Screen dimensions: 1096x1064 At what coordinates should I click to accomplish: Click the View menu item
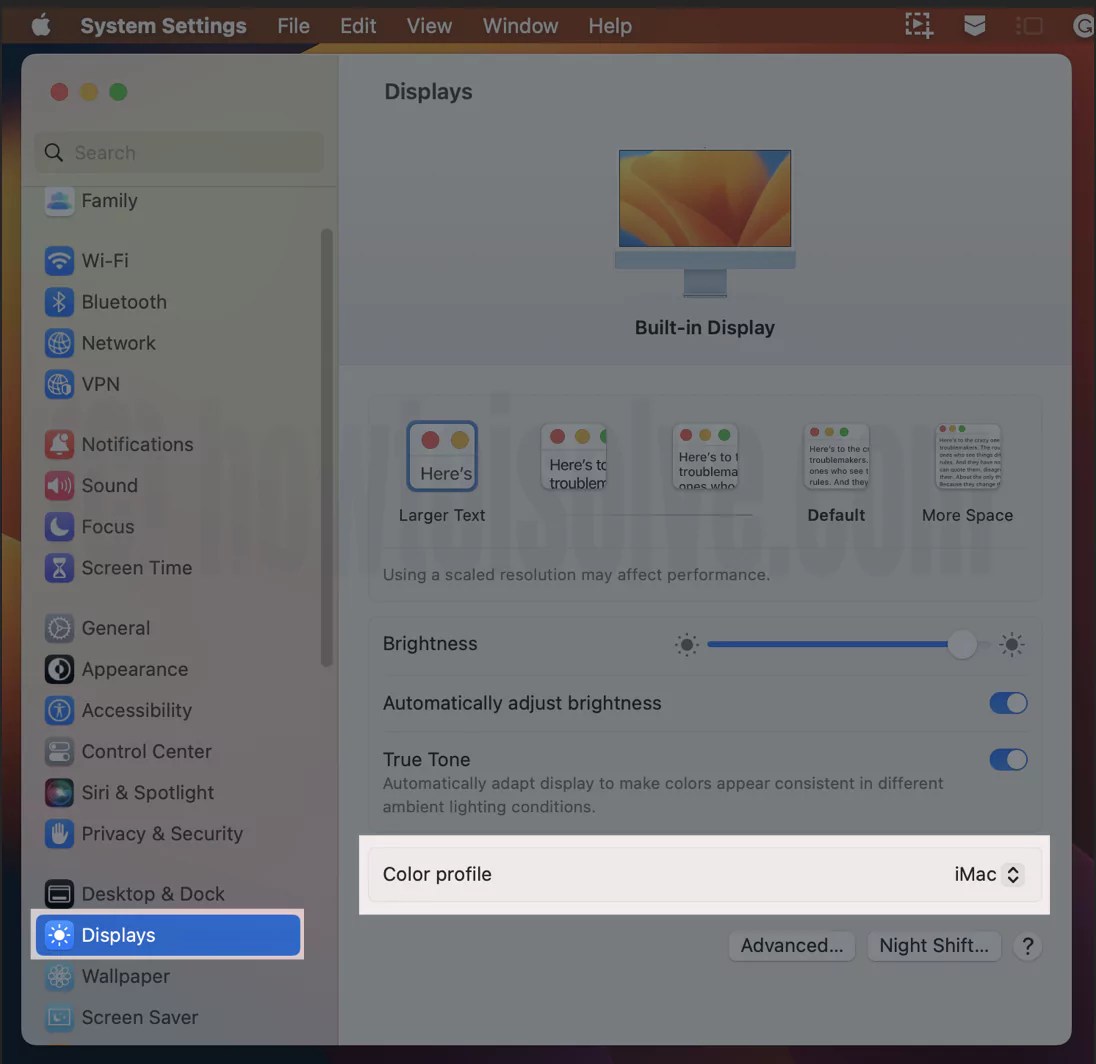429,25
